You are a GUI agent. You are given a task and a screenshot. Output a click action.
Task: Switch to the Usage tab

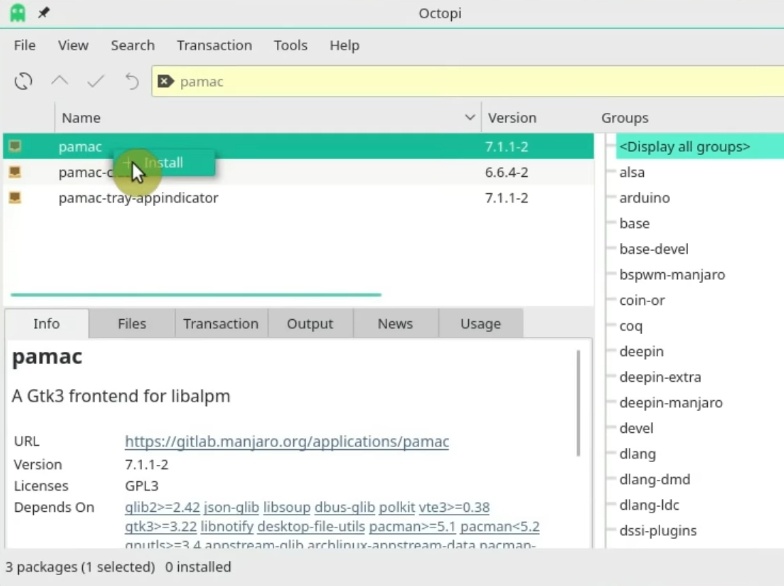pyautogui.click(x=480, y=324)
